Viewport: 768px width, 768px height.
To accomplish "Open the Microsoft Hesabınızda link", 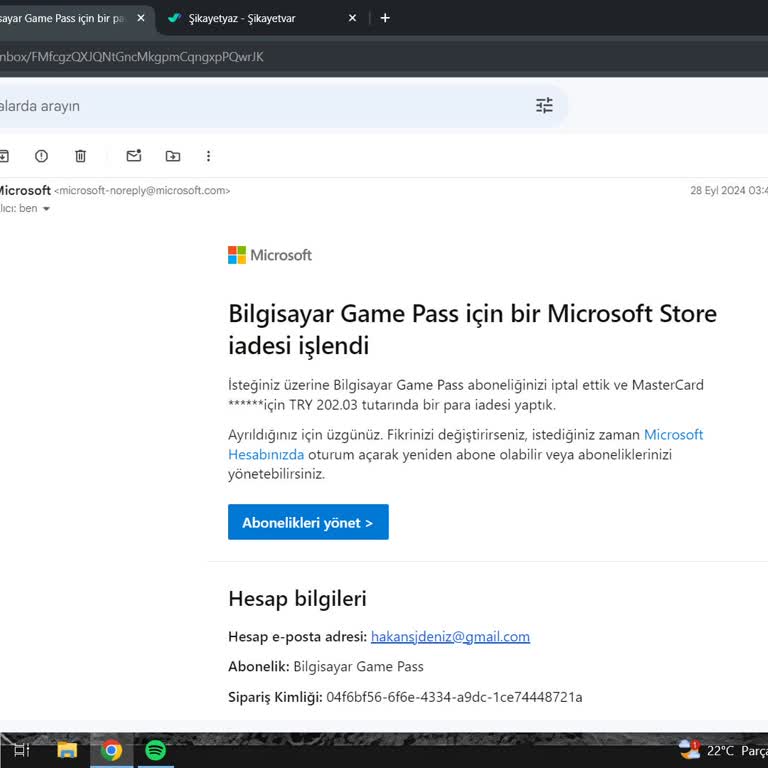I will [x=465, y=444].
